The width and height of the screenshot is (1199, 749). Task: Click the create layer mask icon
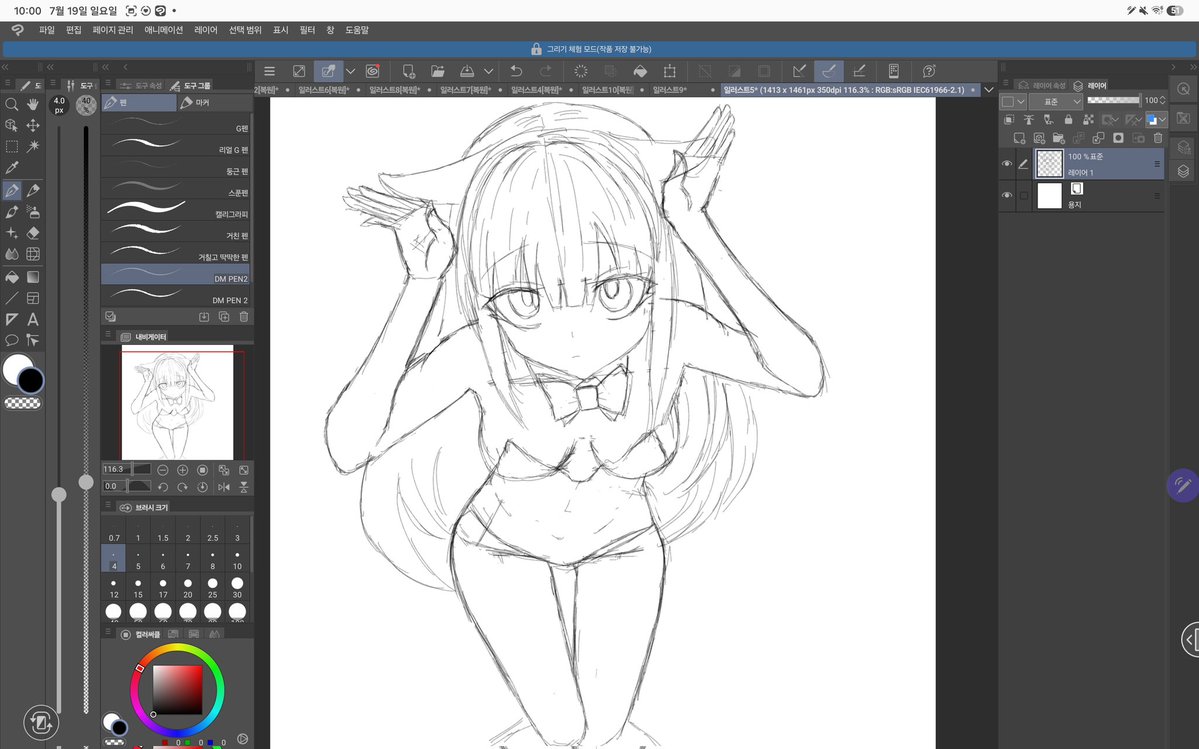(1118, 138)
